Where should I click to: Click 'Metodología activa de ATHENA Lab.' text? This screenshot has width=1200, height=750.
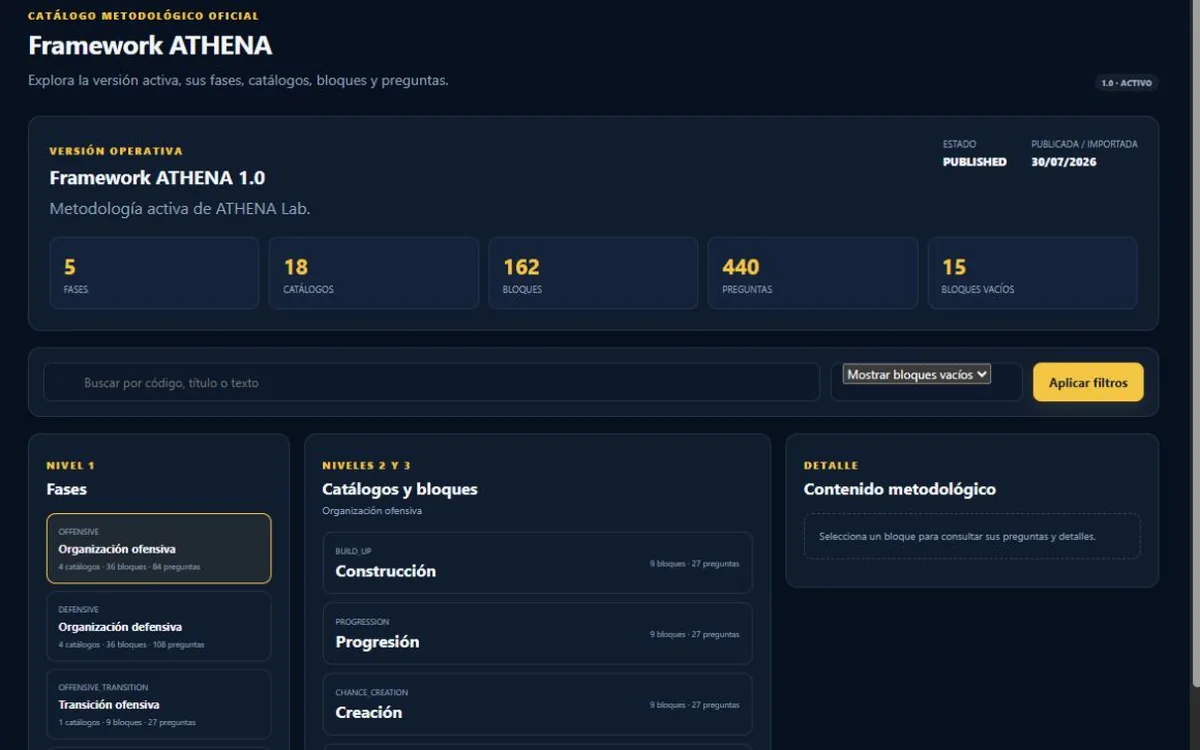[180, 209]
